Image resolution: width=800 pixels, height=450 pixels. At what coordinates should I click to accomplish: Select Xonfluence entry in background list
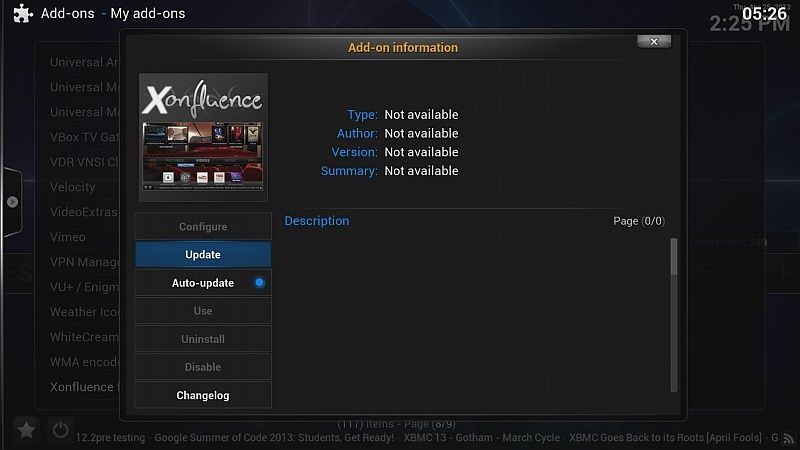point(84,387)
